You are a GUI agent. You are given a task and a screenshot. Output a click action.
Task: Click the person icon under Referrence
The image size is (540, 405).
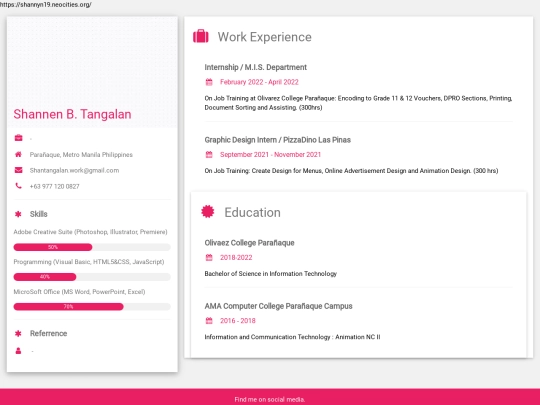(18, 351)
